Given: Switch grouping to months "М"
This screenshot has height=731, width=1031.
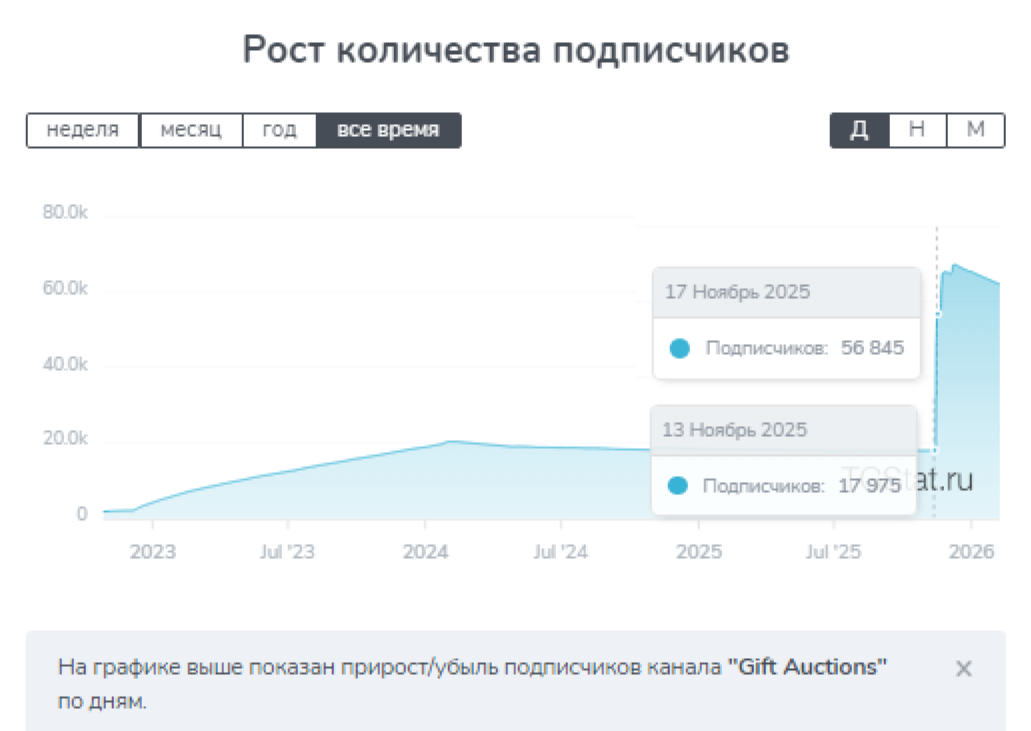Looking at the screenshot, I should [x=975, y=130].
